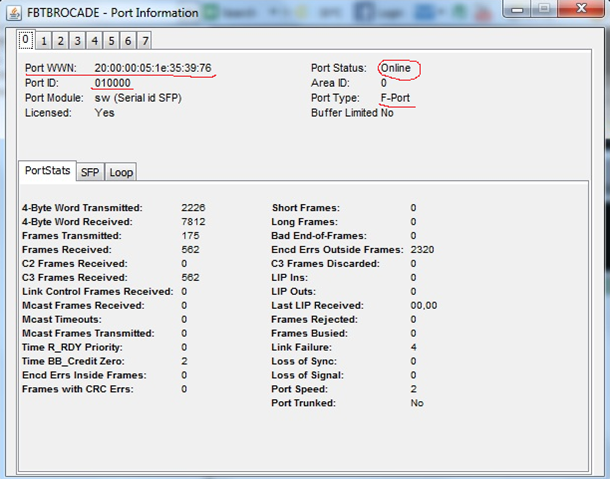This screenshot has height=479, width=610.
Task: Close the Port Information window
Action: 581,9
